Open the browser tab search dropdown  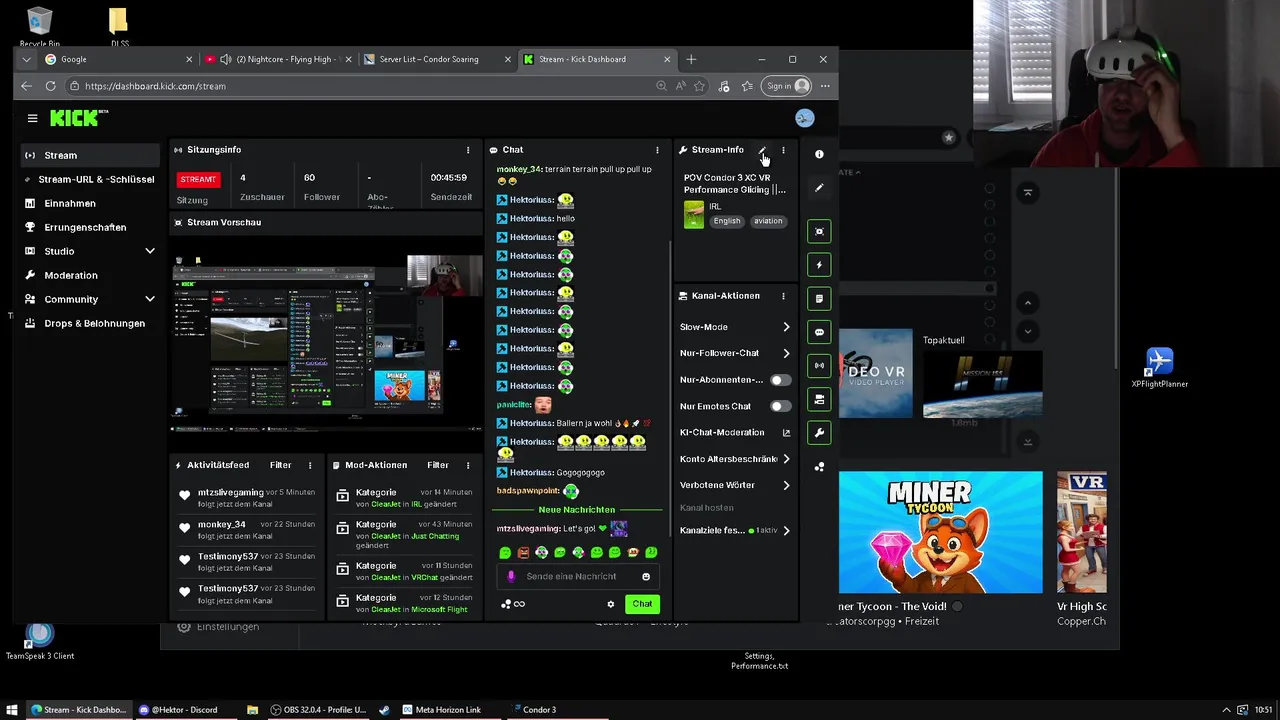(26, 59)
